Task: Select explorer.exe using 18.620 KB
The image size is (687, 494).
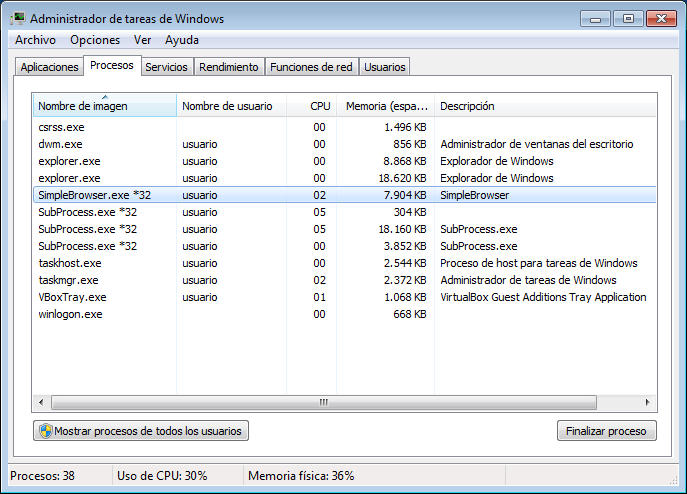Action: 344,178
